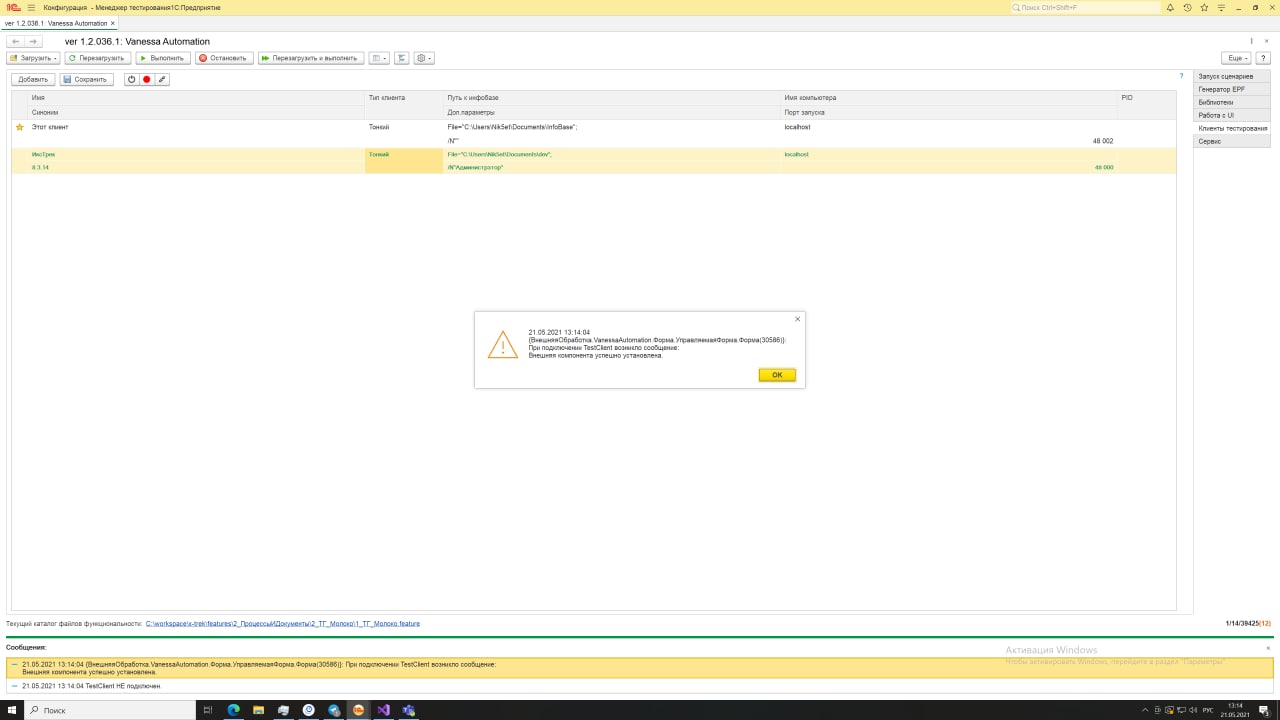This screenshot has height=720, width=1280.
Task: Open the 1C main hamburger menu
Action: 31,7
